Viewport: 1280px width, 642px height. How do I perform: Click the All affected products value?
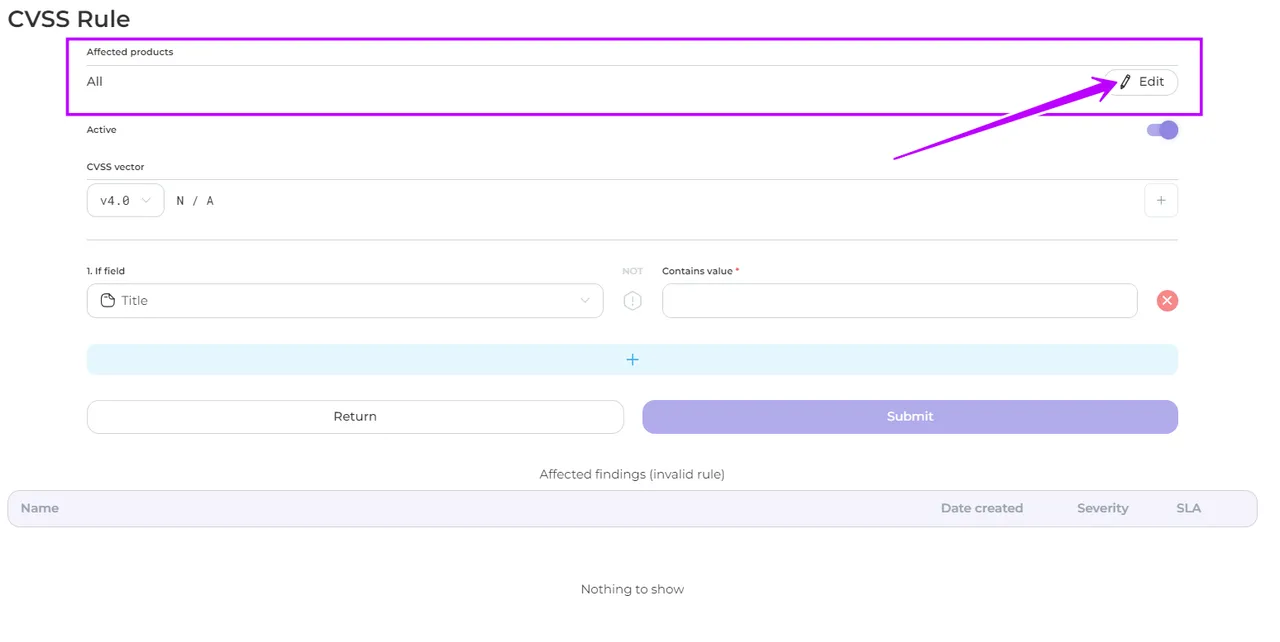click(x=95, y=82)
